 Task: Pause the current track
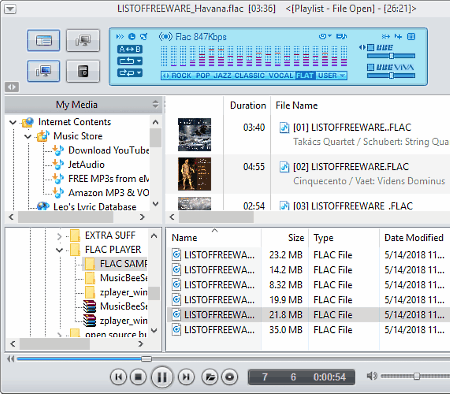(162, 377)
